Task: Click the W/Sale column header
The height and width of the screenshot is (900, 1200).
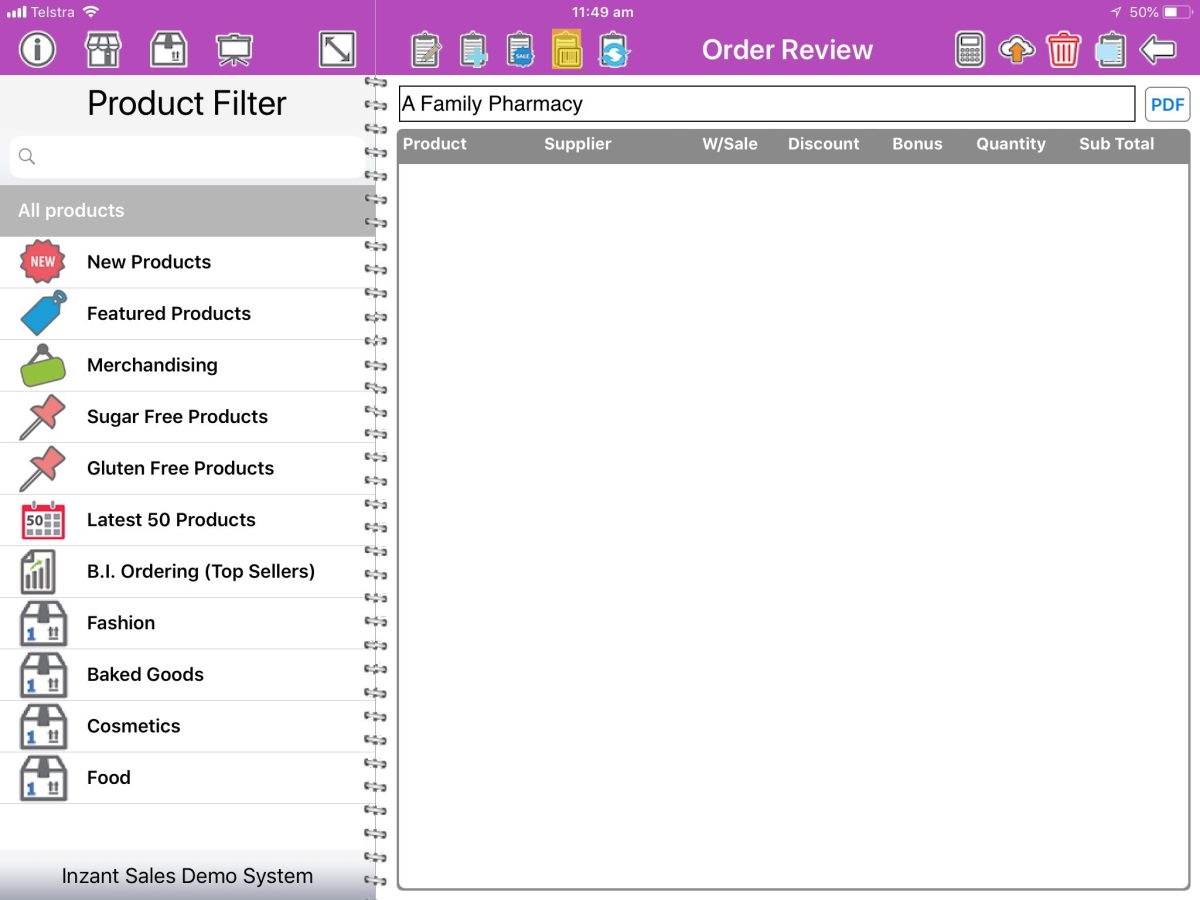Action: click(730, 144)
